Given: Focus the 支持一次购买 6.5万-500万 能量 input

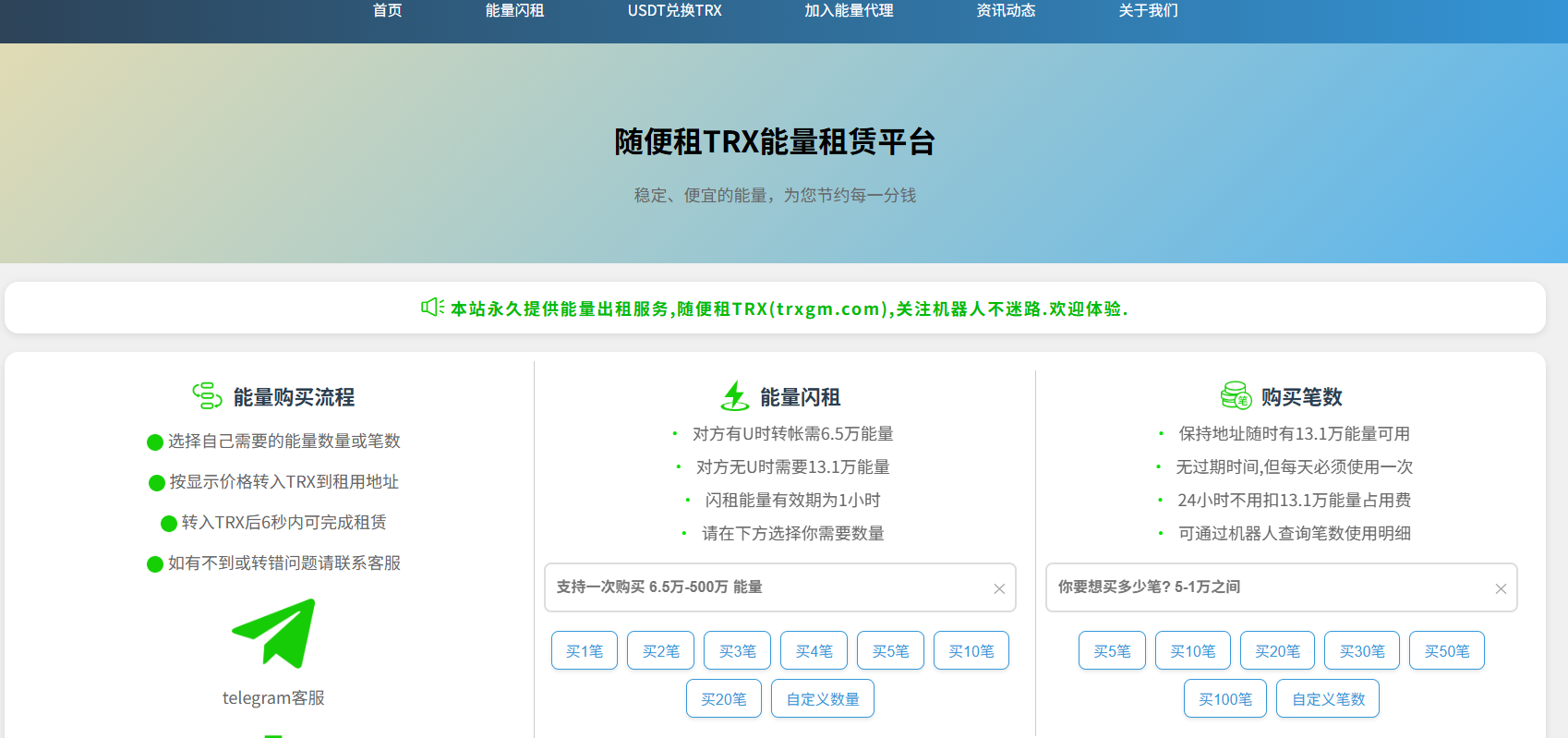Looking at the screenshot, I should coord(779,587).
